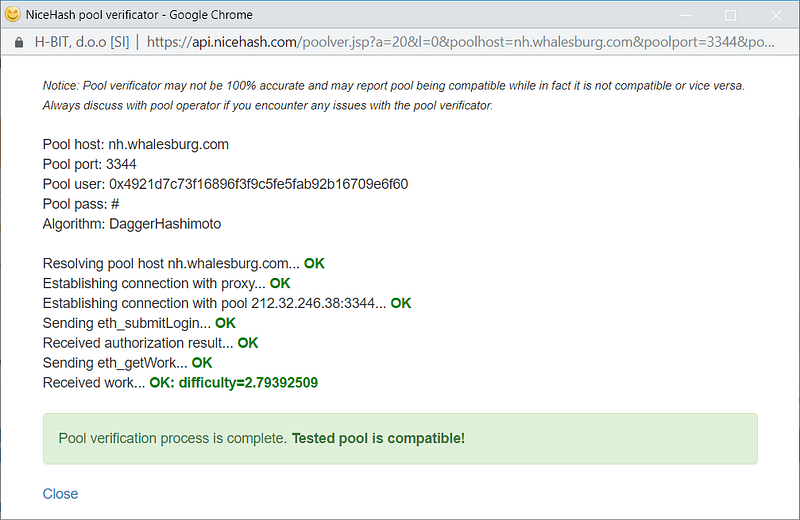Click 'Sending eth_getWork... OK' line

pos(128,363)
